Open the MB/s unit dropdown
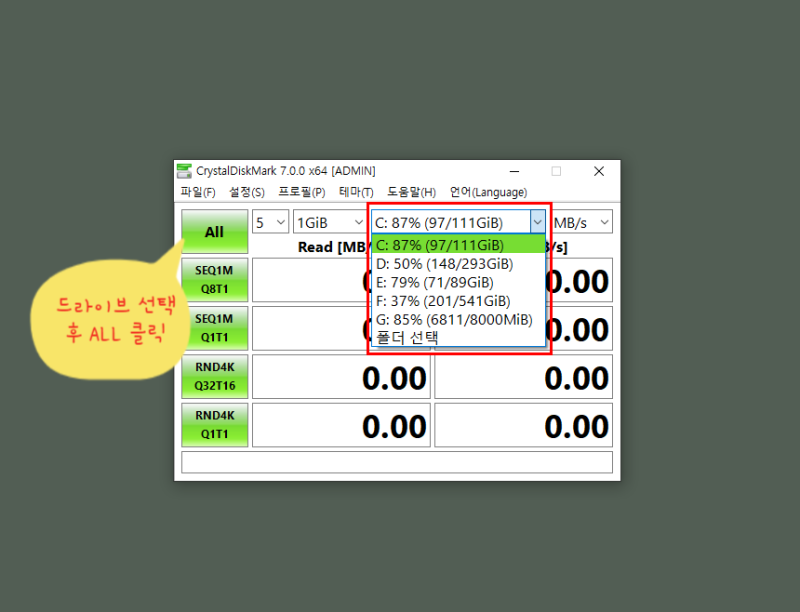The height and width of the screenshot is (612, 800). [x=581, y=221]
